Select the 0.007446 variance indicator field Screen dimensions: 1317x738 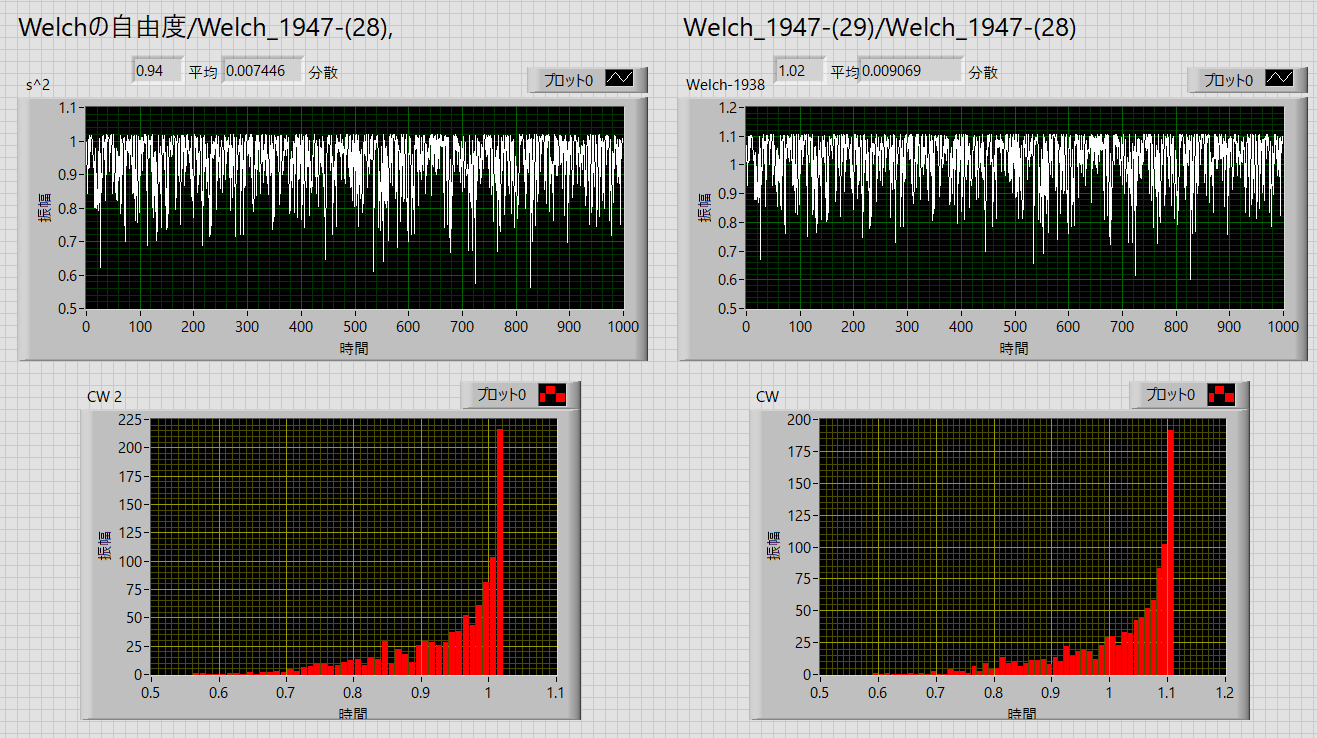261,70
